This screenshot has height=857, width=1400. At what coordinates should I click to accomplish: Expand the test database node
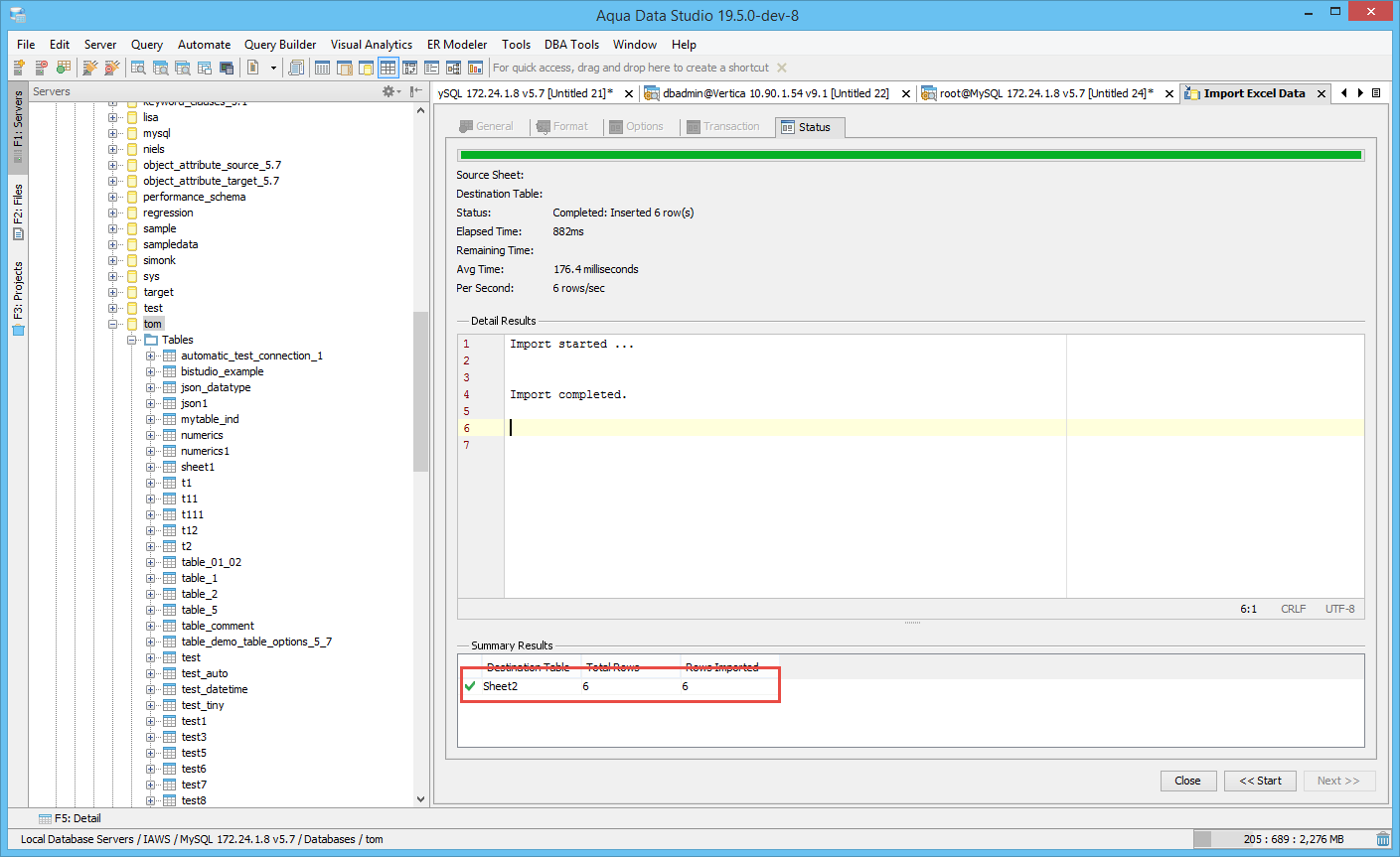pyautogui.click(x=112, y=308)
